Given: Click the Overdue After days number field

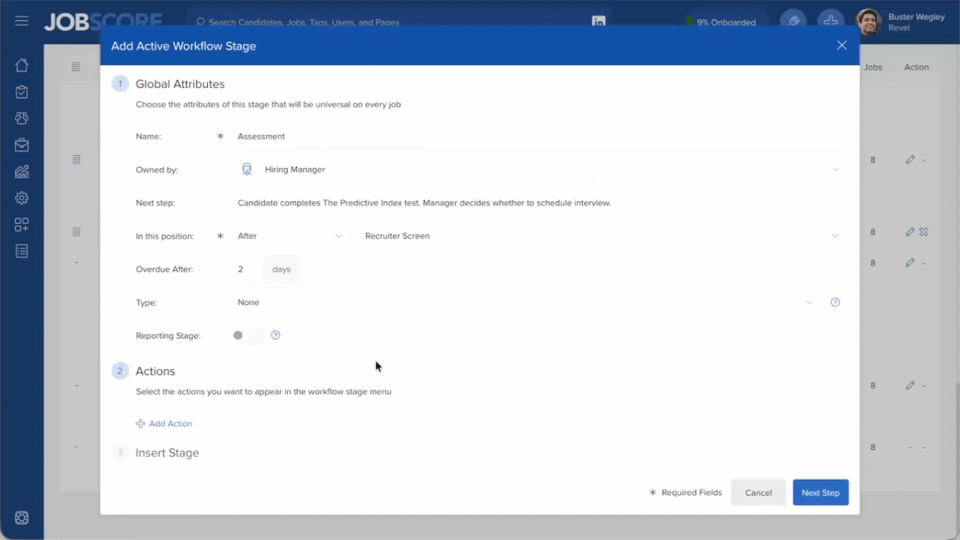Looking at the screenshot, I should [x=250, y=269].
